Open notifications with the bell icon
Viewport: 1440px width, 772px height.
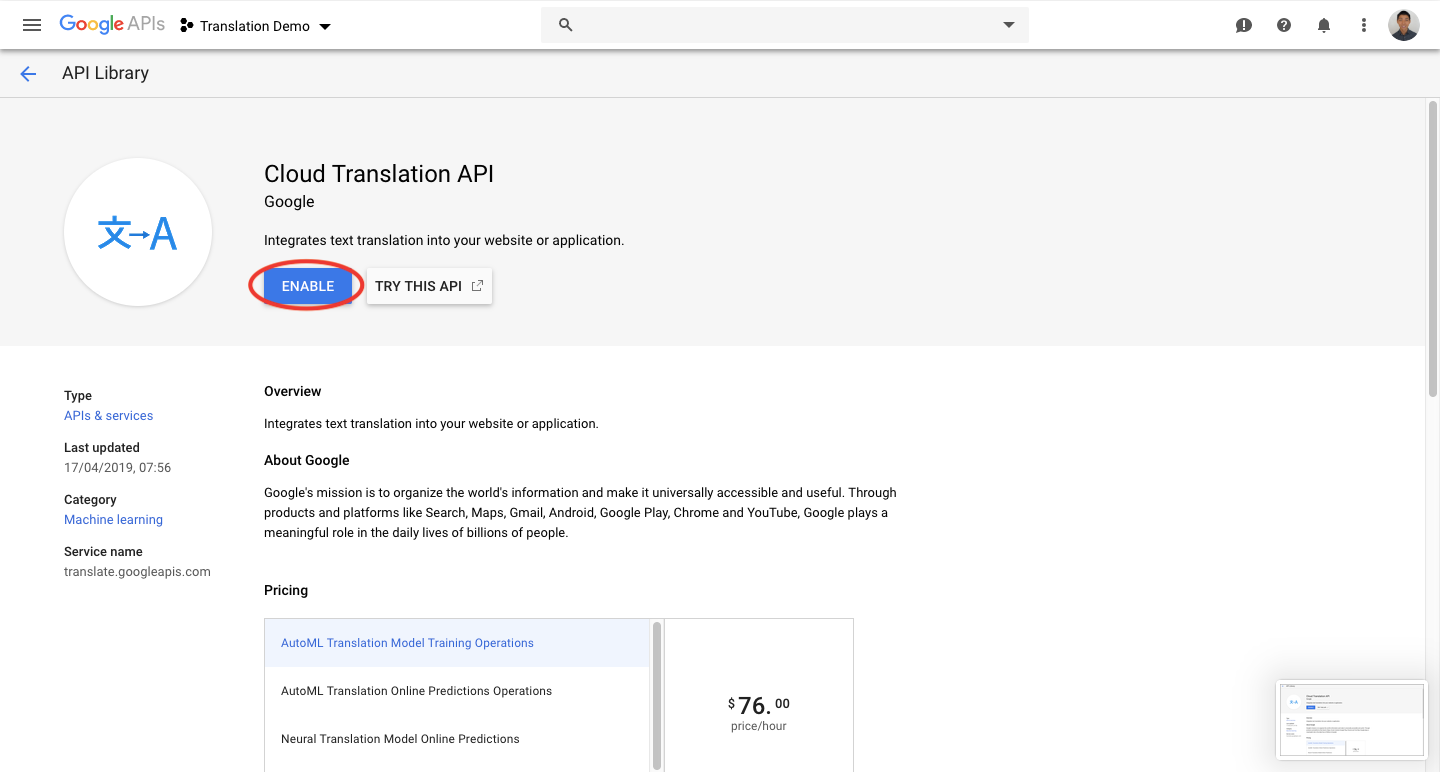pyautogui.click(x=1323, y=24)
